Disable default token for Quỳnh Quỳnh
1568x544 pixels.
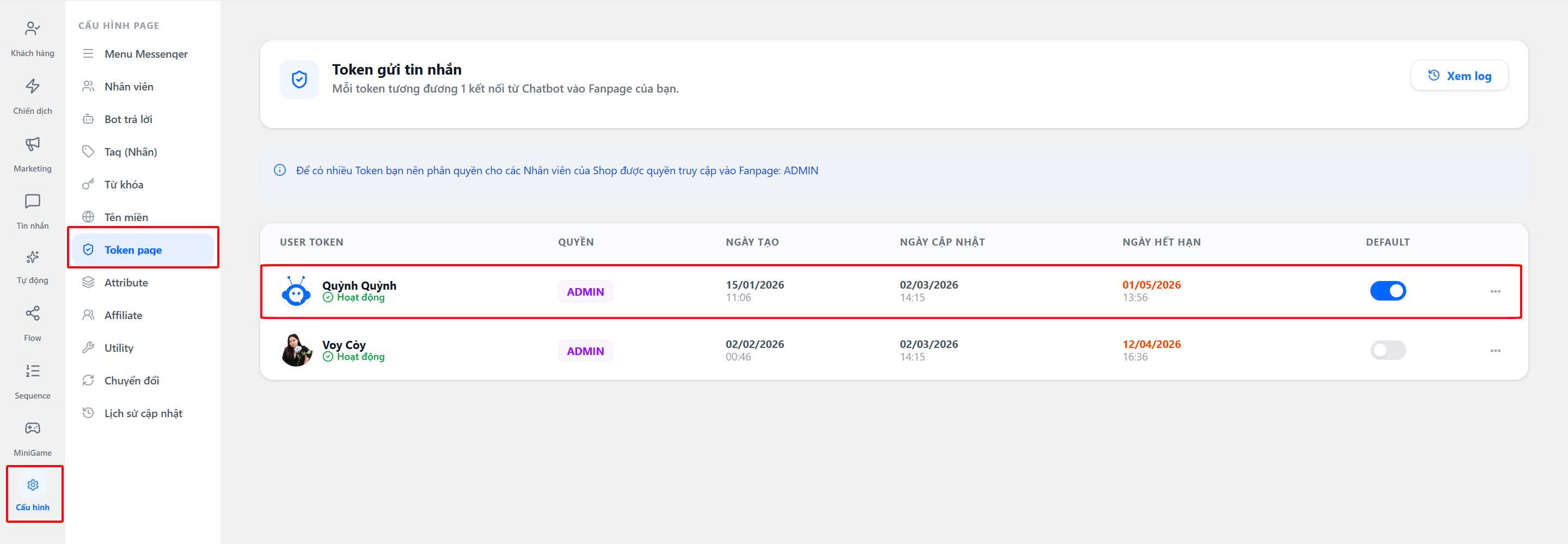tap(1387, 291)
